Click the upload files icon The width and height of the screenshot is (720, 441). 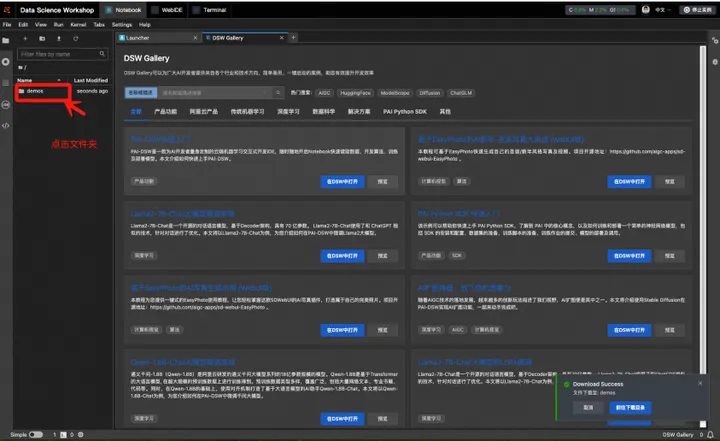pyautogui.click(x=59, y=39)
